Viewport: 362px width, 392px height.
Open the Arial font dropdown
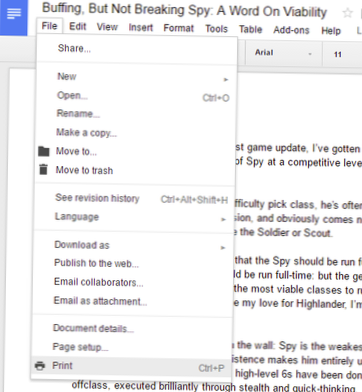[x=283, y=53]
